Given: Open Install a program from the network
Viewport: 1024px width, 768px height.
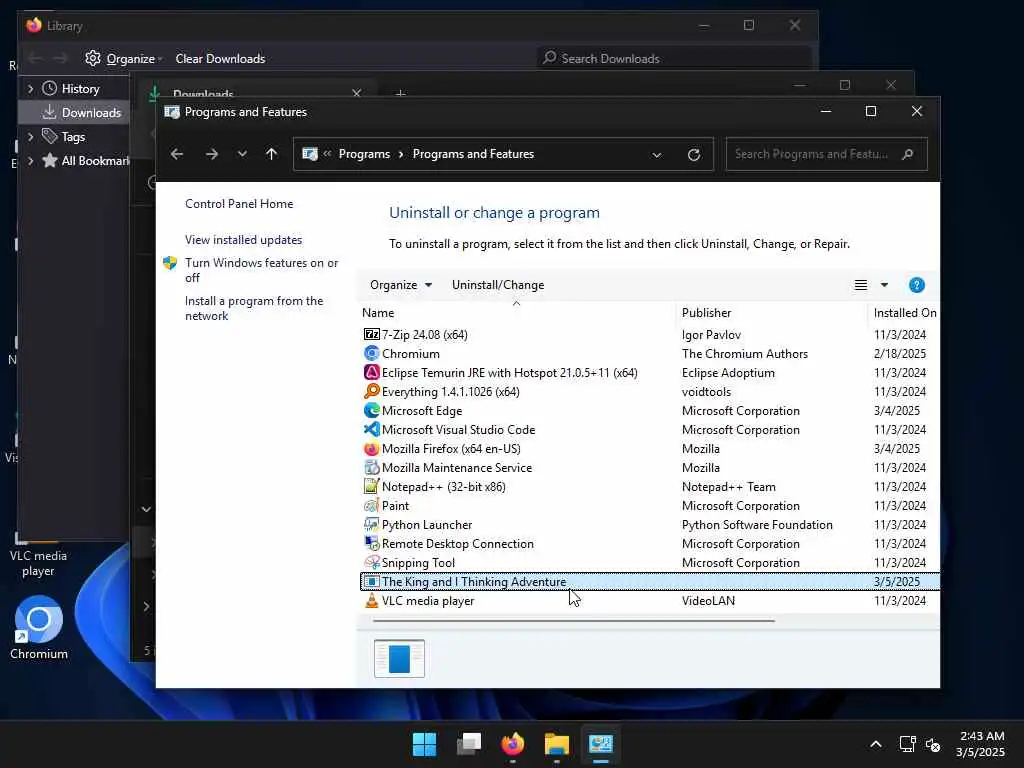Looking at the screenshot, I should pos(254,308).
